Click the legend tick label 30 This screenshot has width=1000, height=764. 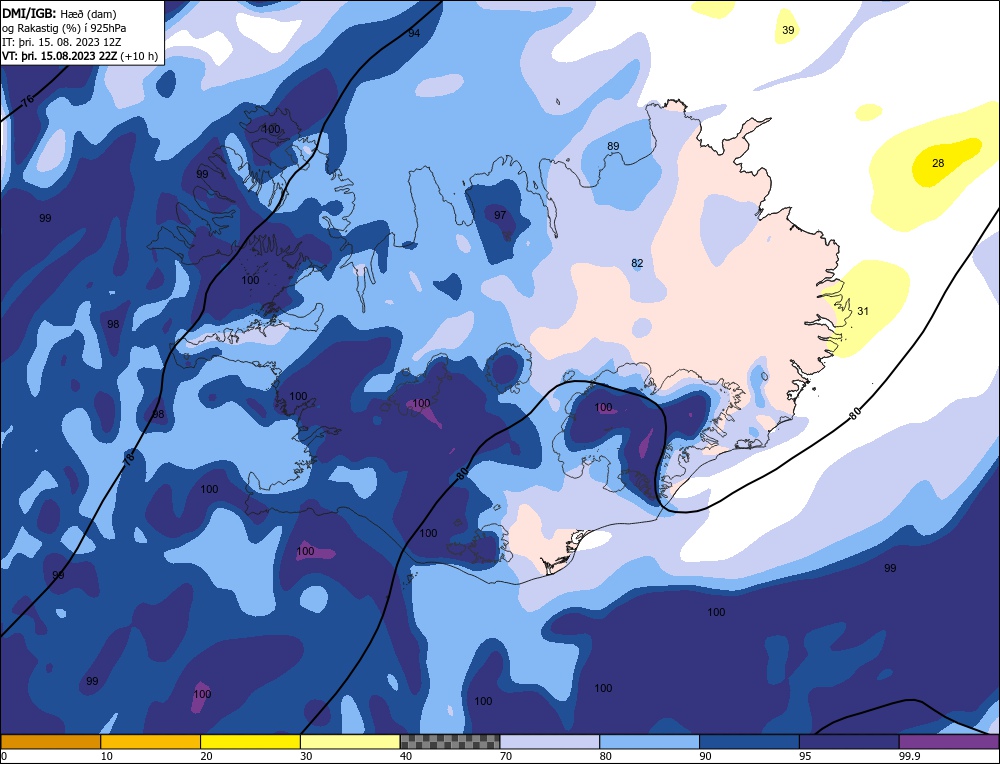[x=306, y=756]
